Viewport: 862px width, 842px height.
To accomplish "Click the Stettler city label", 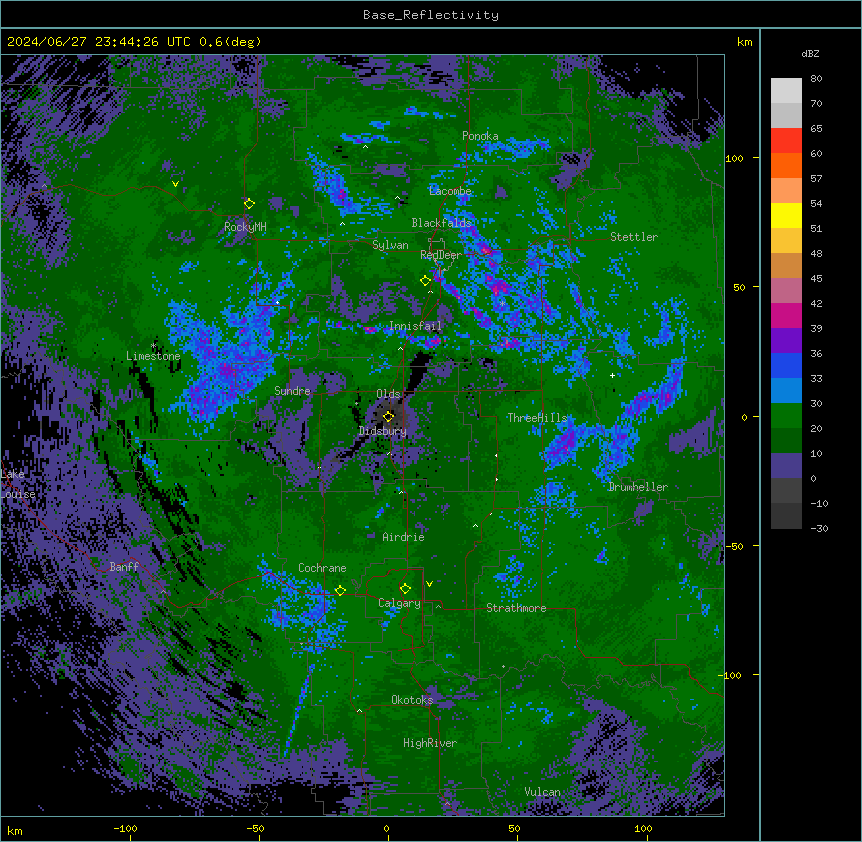I will (634, 237).
